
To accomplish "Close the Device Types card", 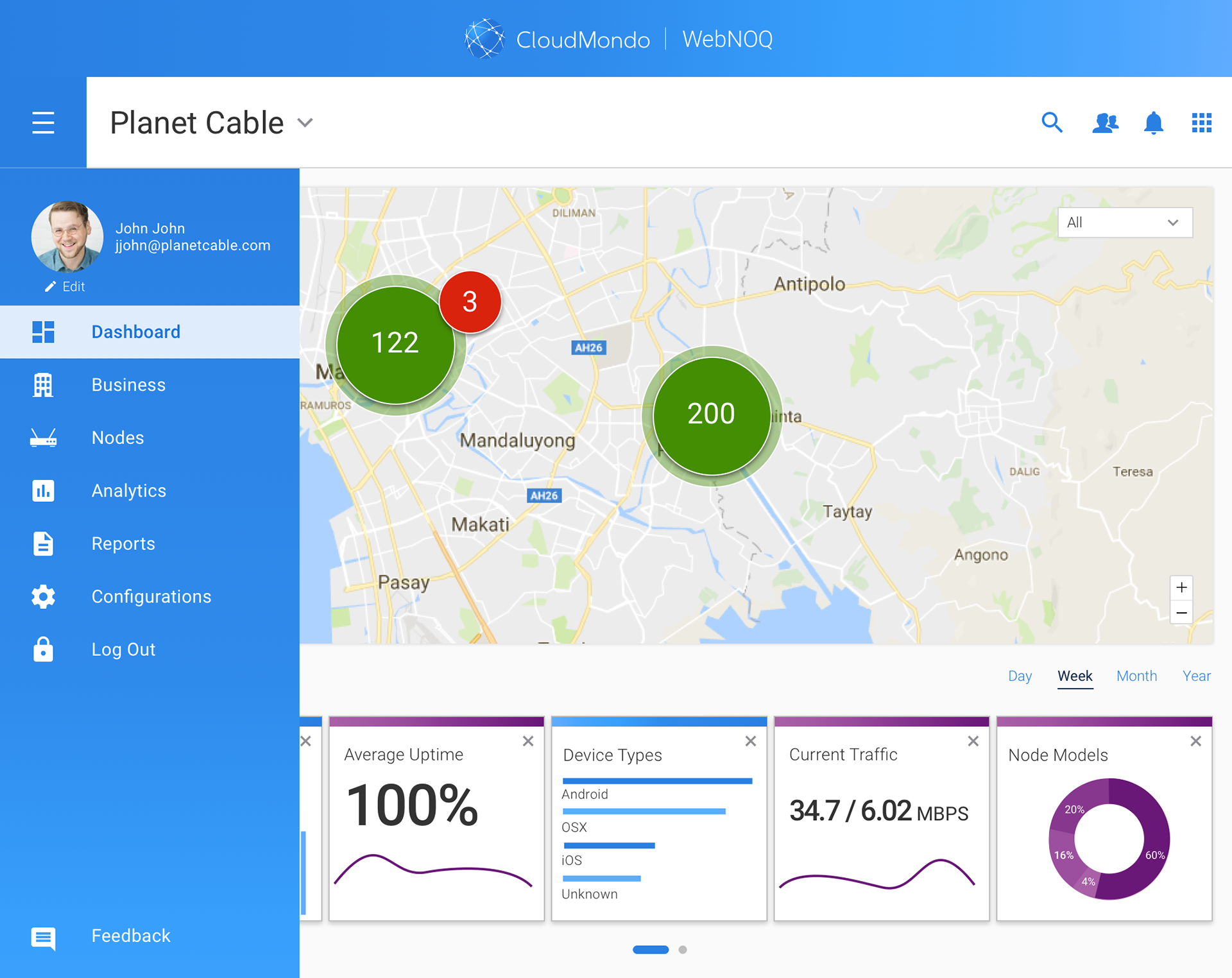I will pyautogui.click(x=751, y=741).
